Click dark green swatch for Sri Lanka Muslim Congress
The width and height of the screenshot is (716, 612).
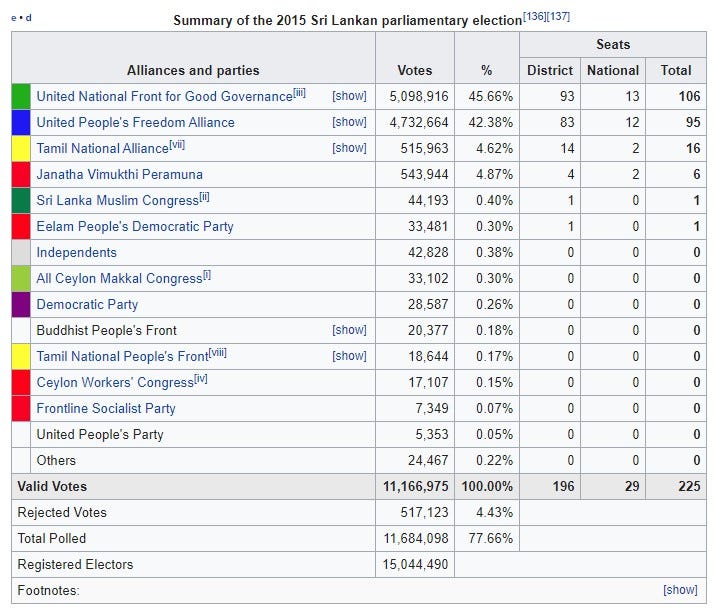pyautogui.click(x=21, y=200)
